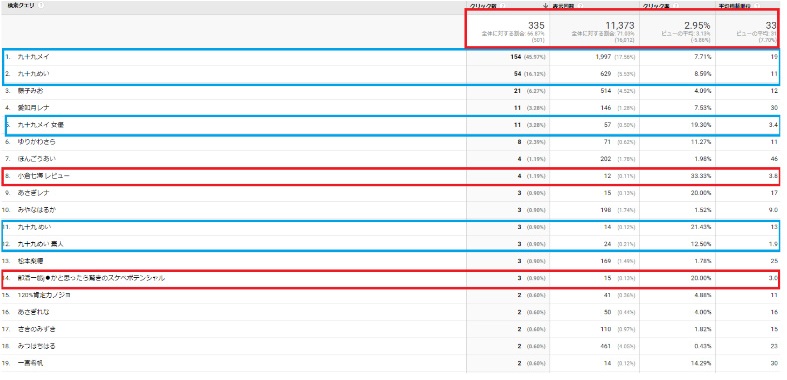Screen dimensions: 787x380
Task: Click help icon beside 検索クエリ header
Action: click(41, 6)
